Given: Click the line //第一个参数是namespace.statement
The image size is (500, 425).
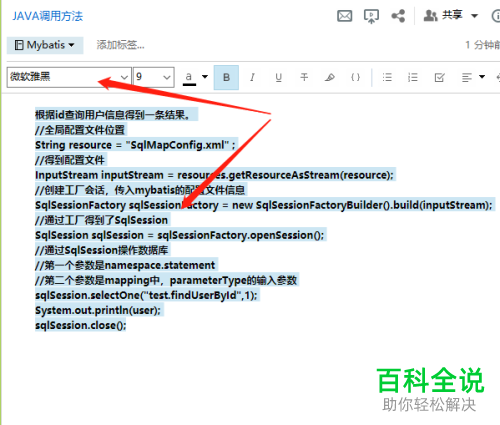Looking at the screenshot, I should [125, 265].
